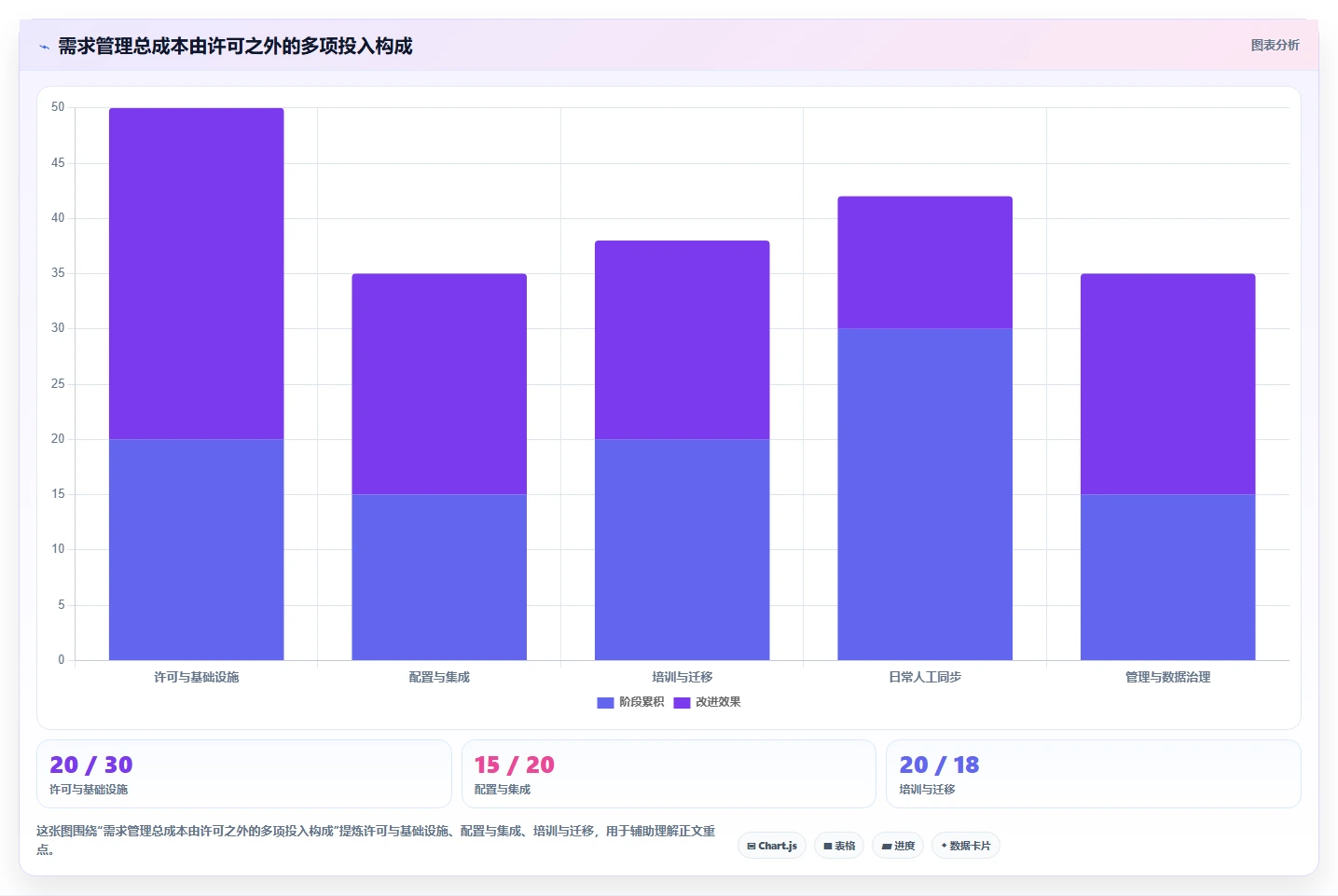Click the purple segment of 管理与数据治理 bar
Viewport: 1338px width, 896px height.
pyautogui.click(x=1168, y=384)
